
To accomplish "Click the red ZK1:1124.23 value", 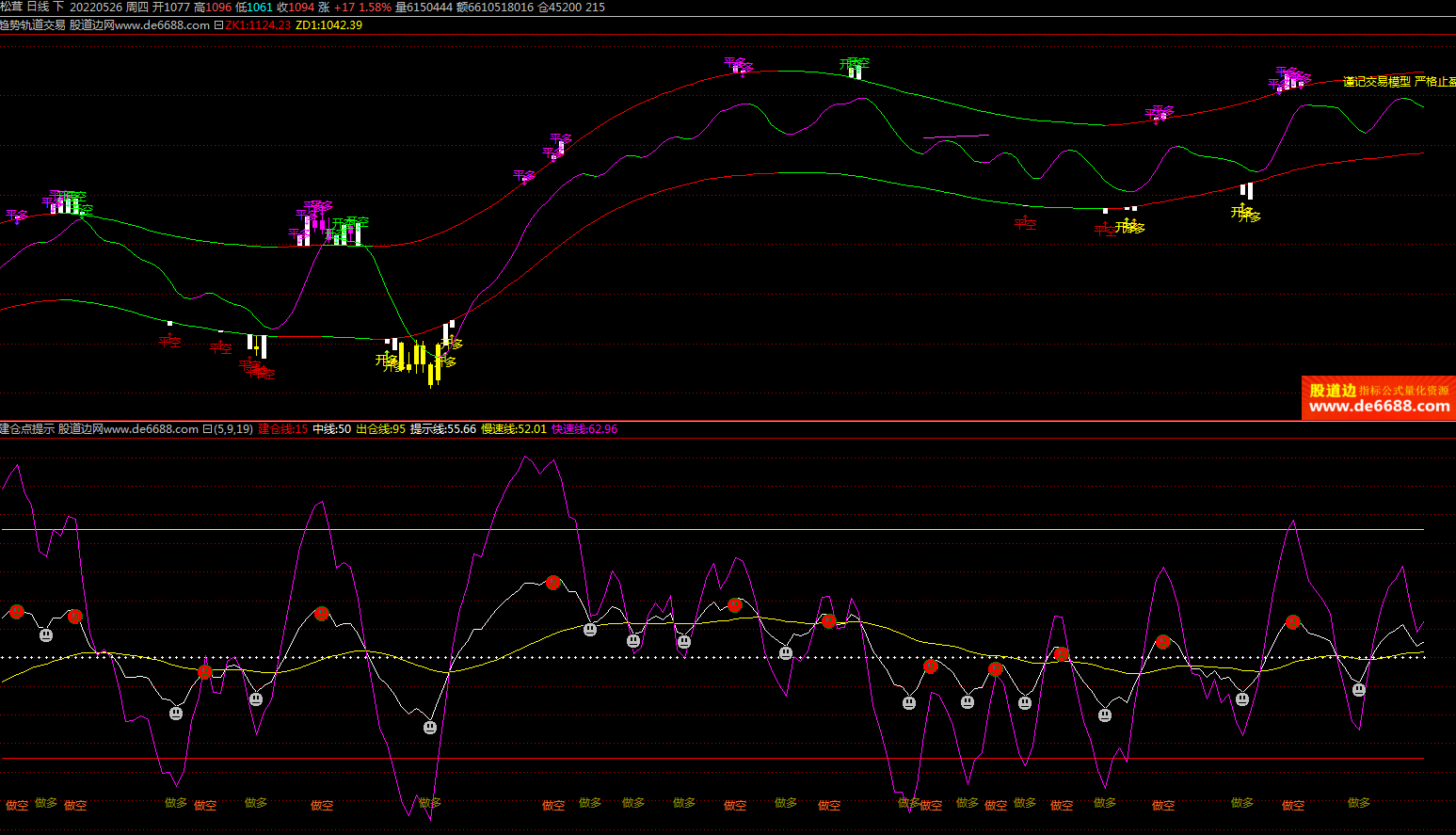I will (258, 25).
